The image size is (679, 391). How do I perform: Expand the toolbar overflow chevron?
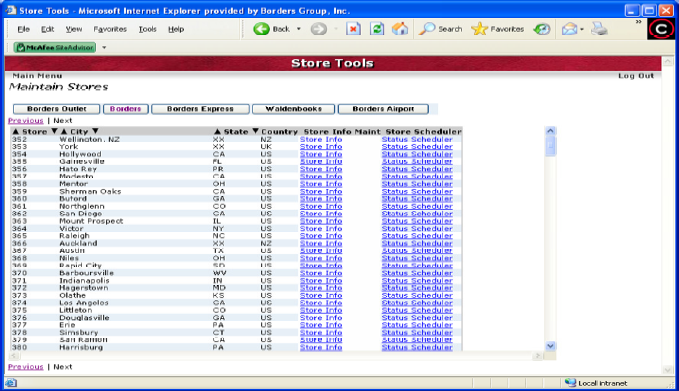[x=638, y=22]
